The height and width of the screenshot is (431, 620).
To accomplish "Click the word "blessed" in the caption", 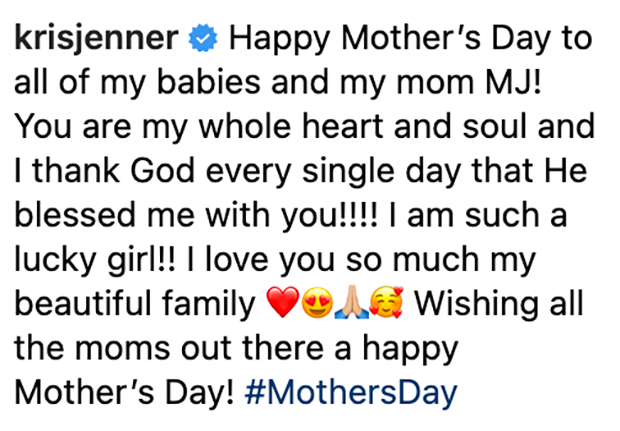I will pos(75,216).
